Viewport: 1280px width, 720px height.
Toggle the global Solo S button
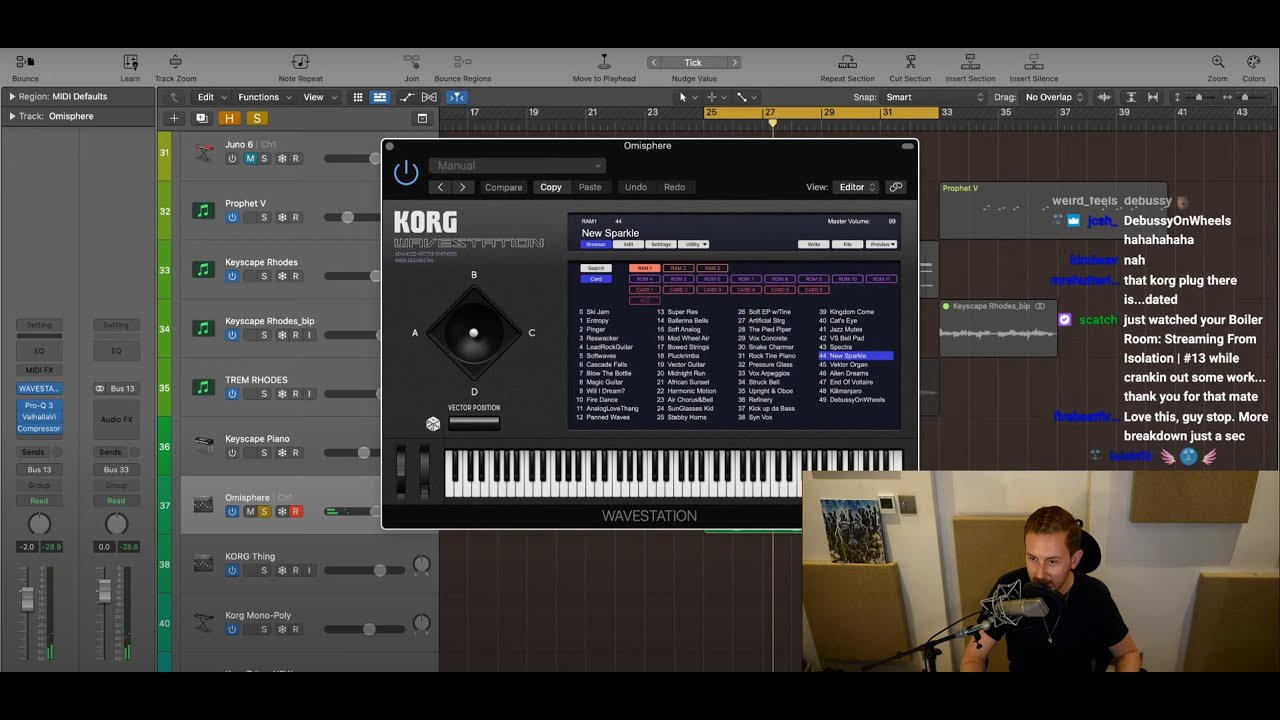coord(256,118)
